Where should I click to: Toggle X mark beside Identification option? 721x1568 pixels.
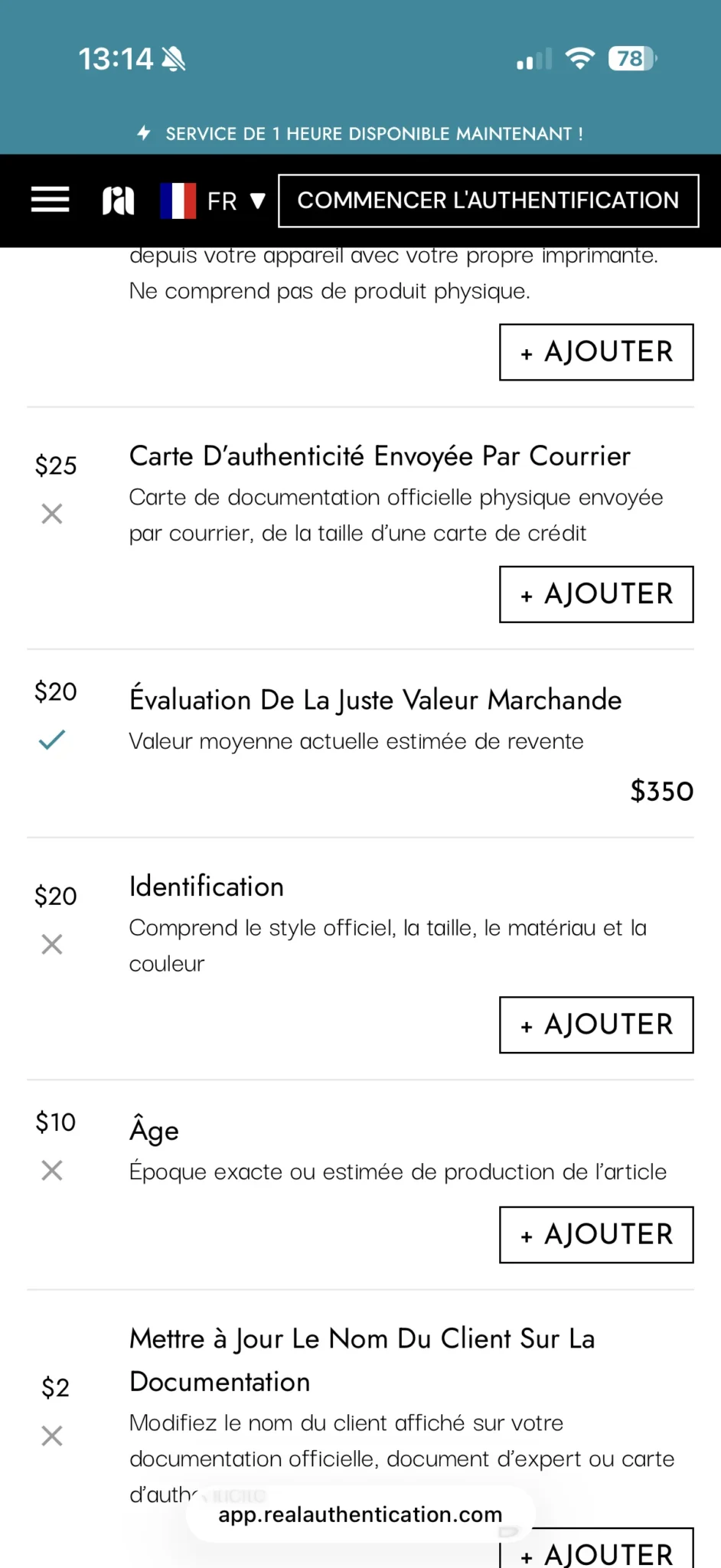coord(52,945)
